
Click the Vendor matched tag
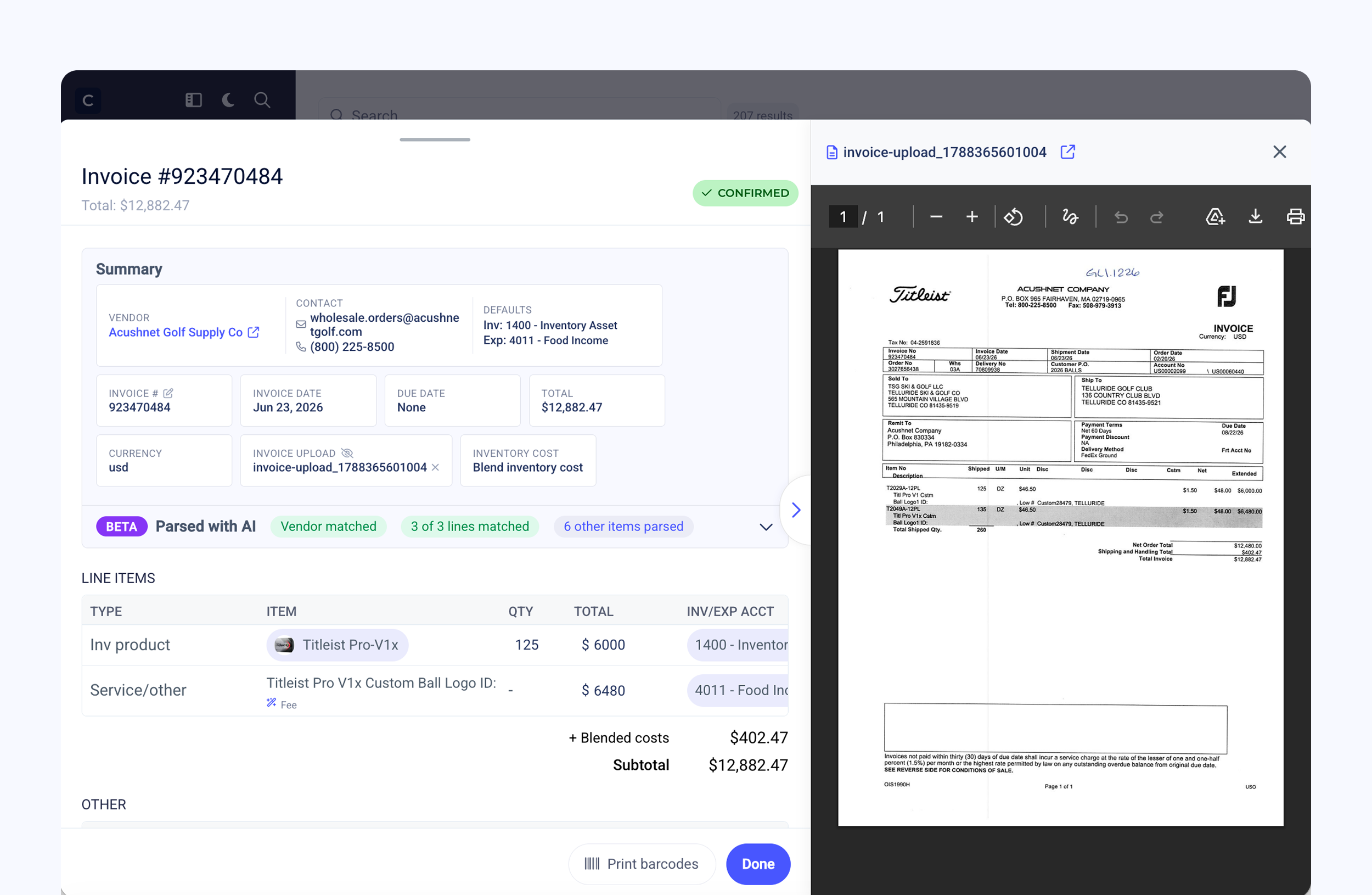329,527
